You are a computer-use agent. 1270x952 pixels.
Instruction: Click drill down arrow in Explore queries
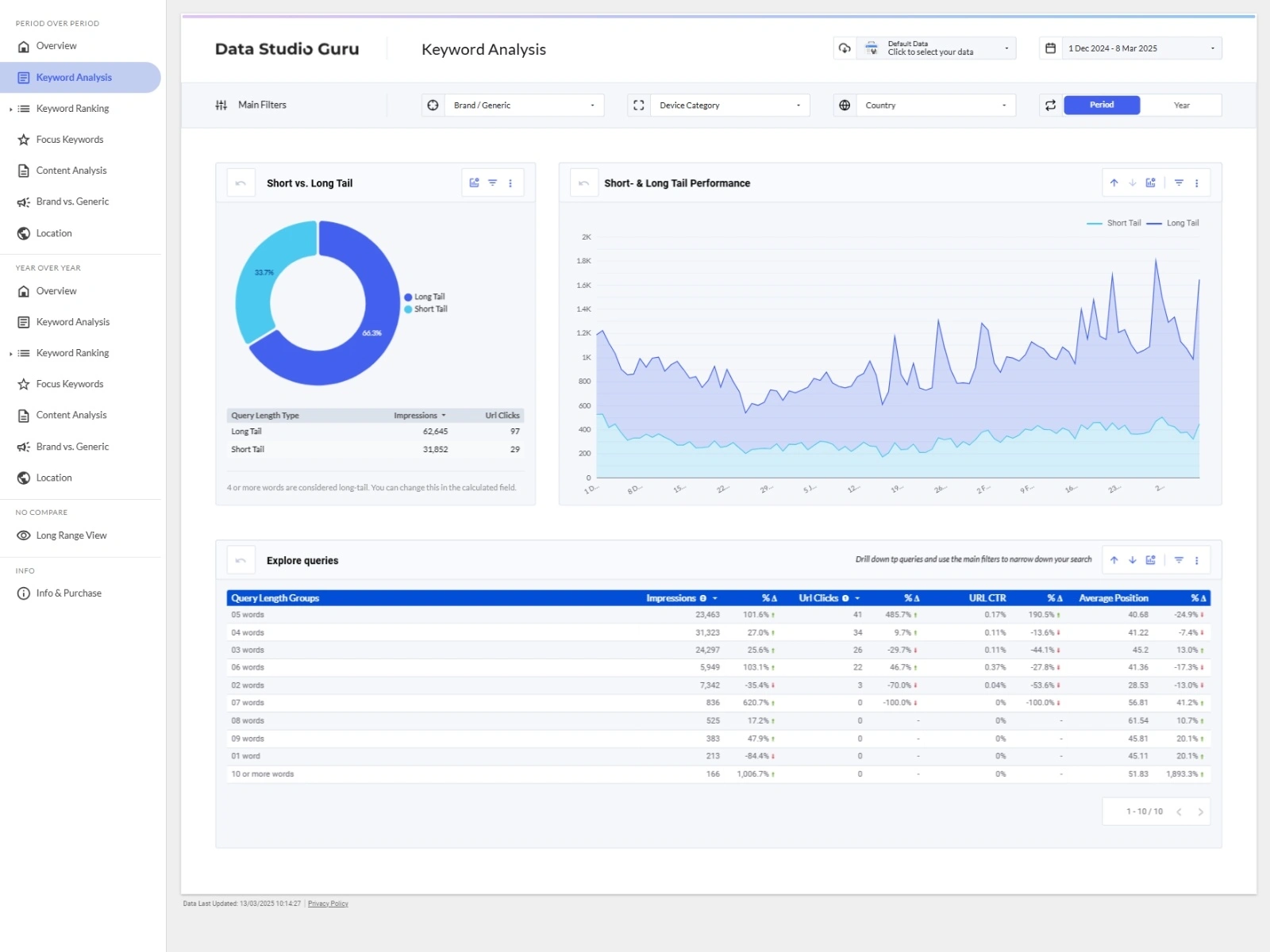pos(1132,560)
